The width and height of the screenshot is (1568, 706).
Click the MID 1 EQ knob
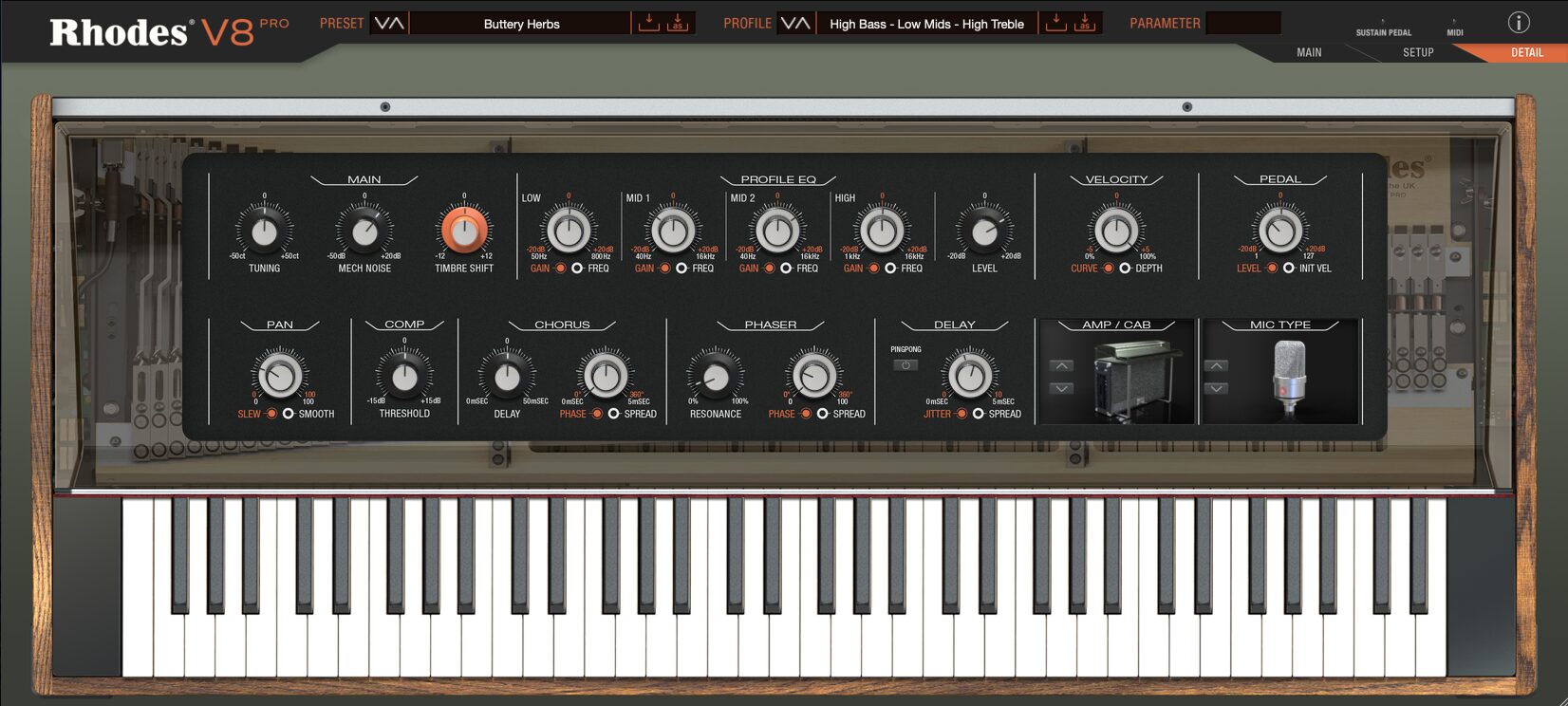[x=673, y=230]
